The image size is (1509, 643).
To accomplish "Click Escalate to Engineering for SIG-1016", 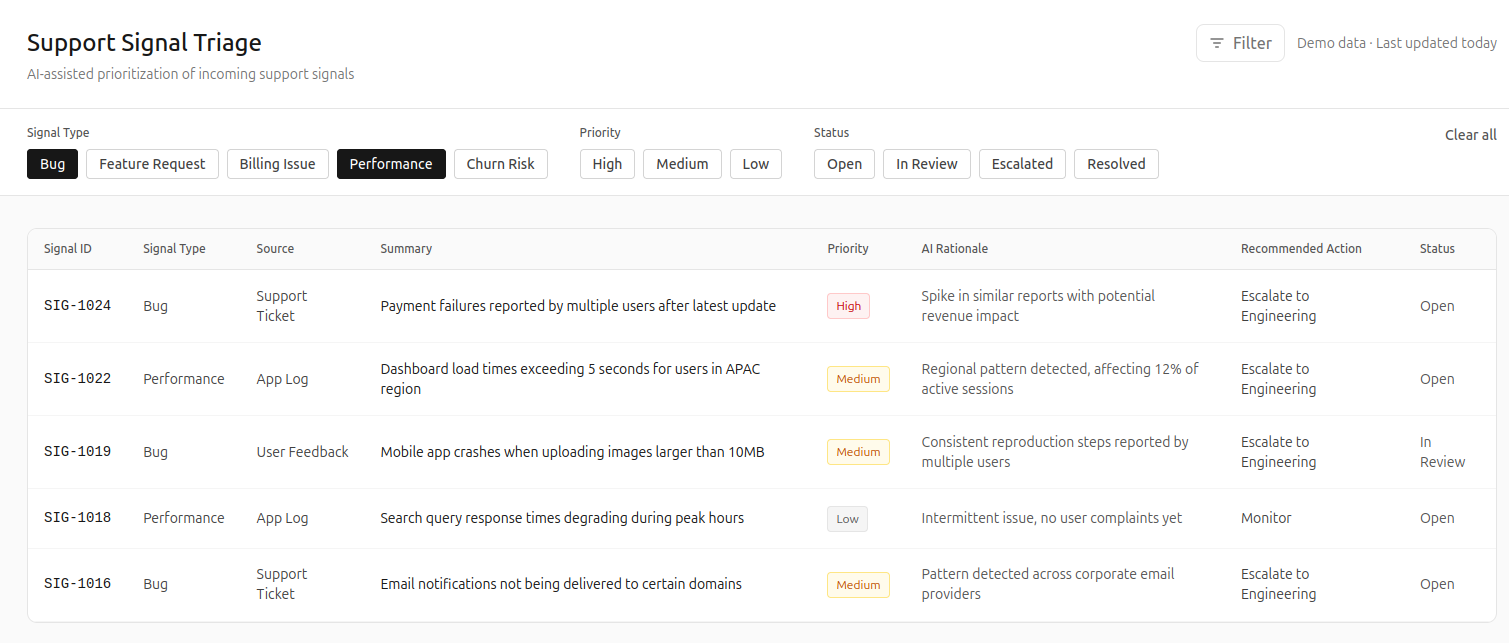I will point(1278,583).
